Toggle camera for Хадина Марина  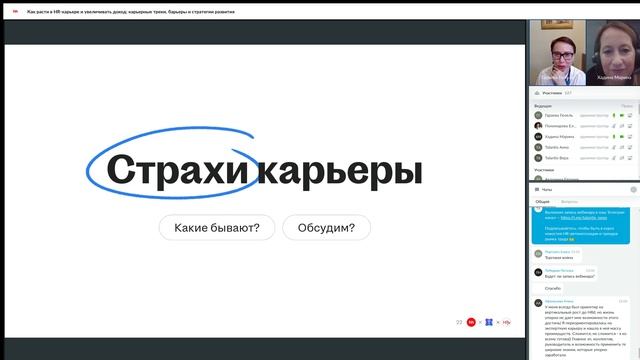(x=622, y=137)
